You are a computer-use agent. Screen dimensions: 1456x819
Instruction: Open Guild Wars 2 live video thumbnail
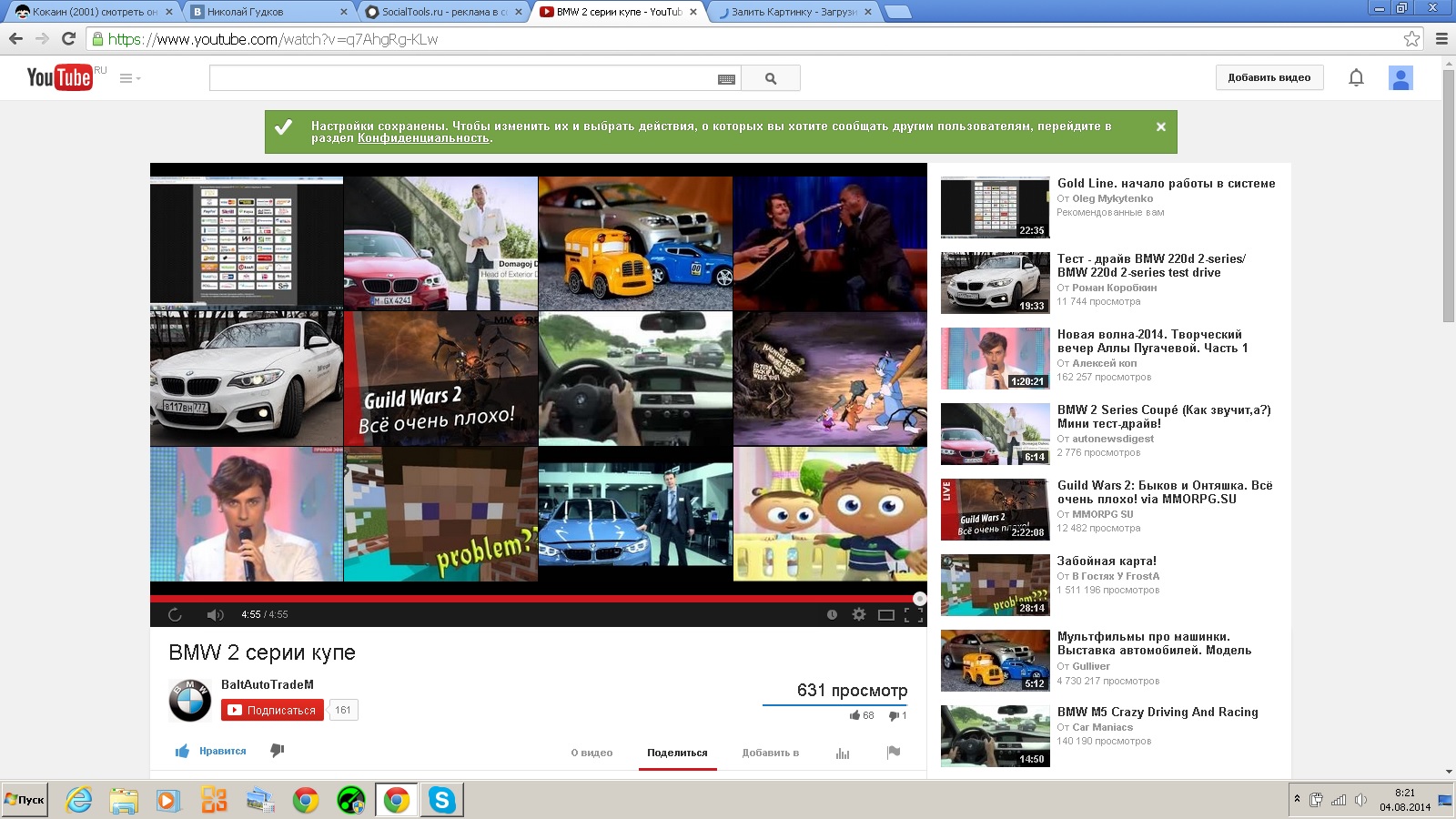[995, 510]
